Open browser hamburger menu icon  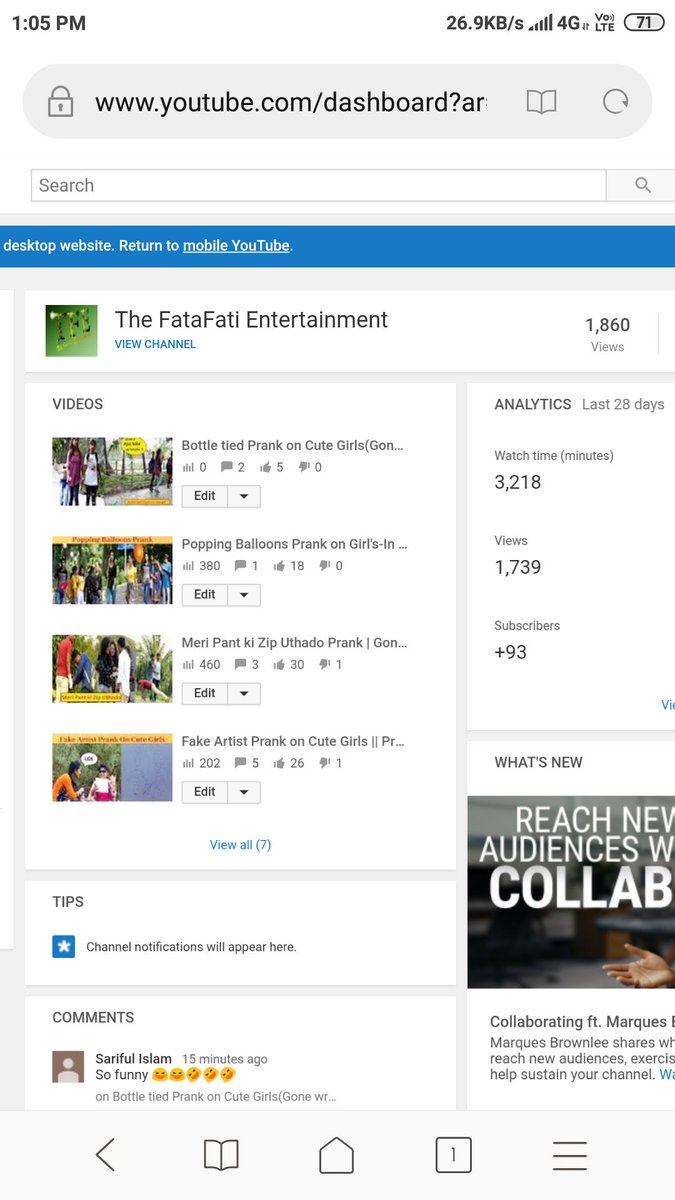[570, 1155]
